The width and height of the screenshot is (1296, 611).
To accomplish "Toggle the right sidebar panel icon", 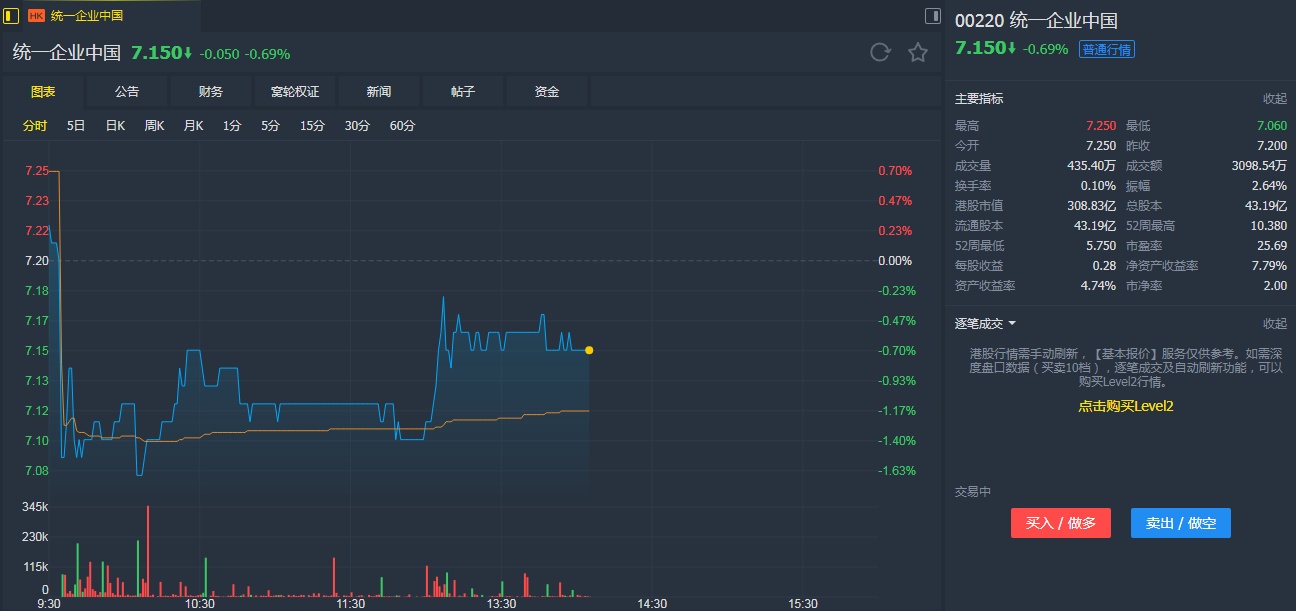I will [x=932, y=15].
